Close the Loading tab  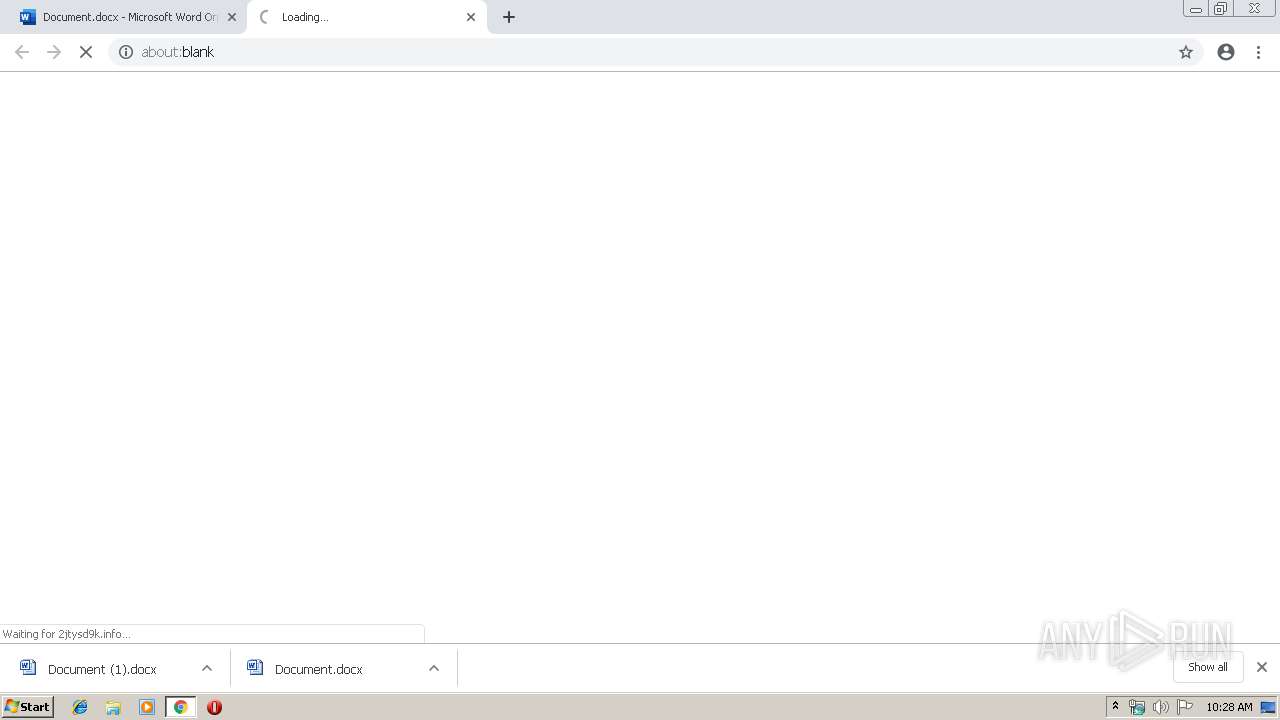(x=471, y=17)
